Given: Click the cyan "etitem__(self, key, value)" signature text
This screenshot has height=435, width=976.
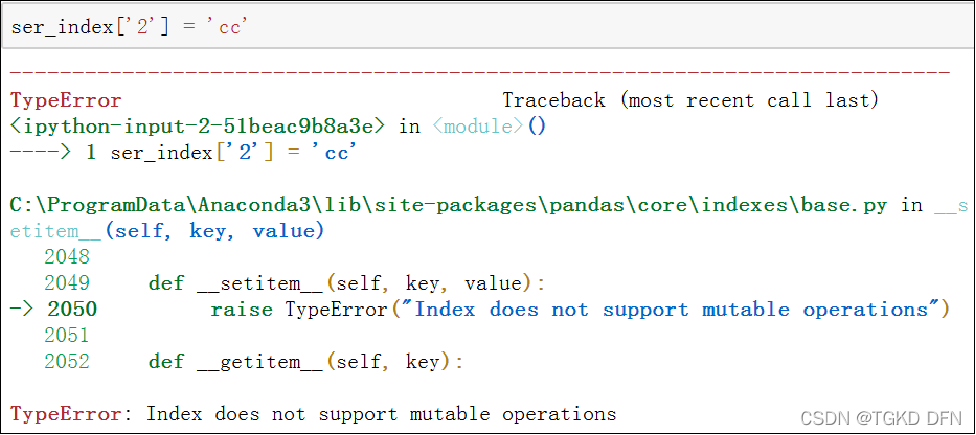Looking at the screenshot, I should (167, 232).
